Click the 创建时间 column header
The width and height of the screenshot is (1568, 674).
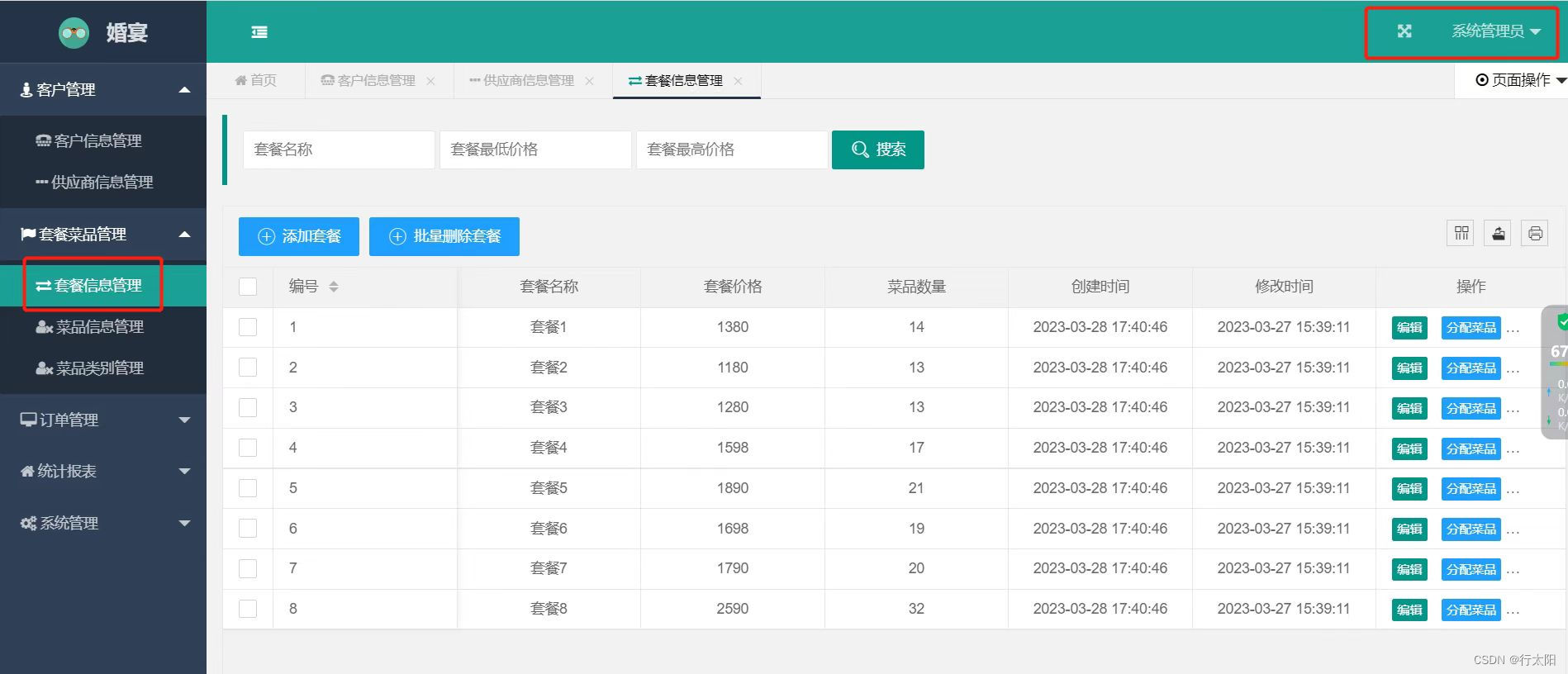pos(1100,287)
